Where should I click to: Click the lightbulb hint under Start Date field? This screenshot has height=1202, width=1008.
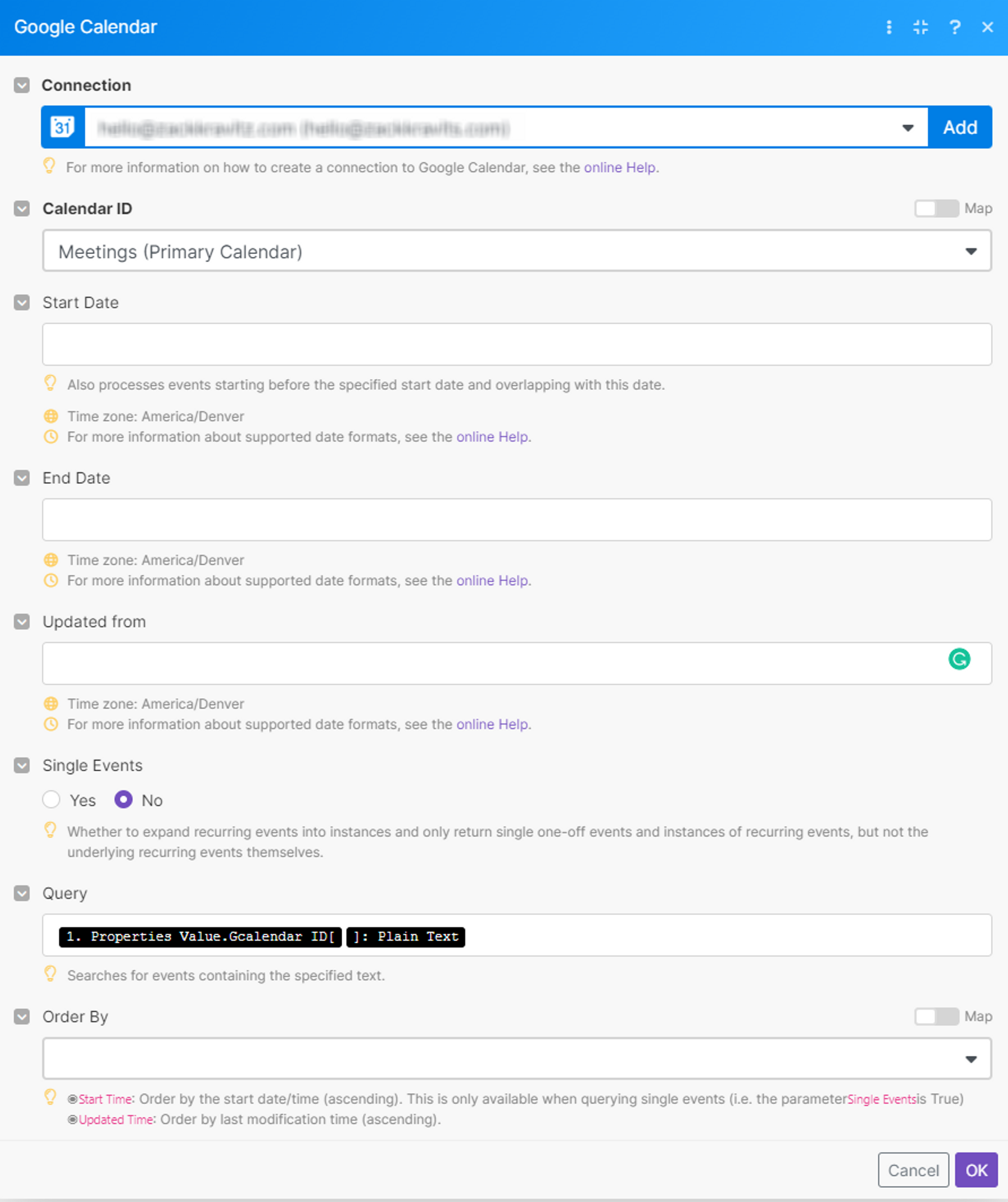coord(50,383)
